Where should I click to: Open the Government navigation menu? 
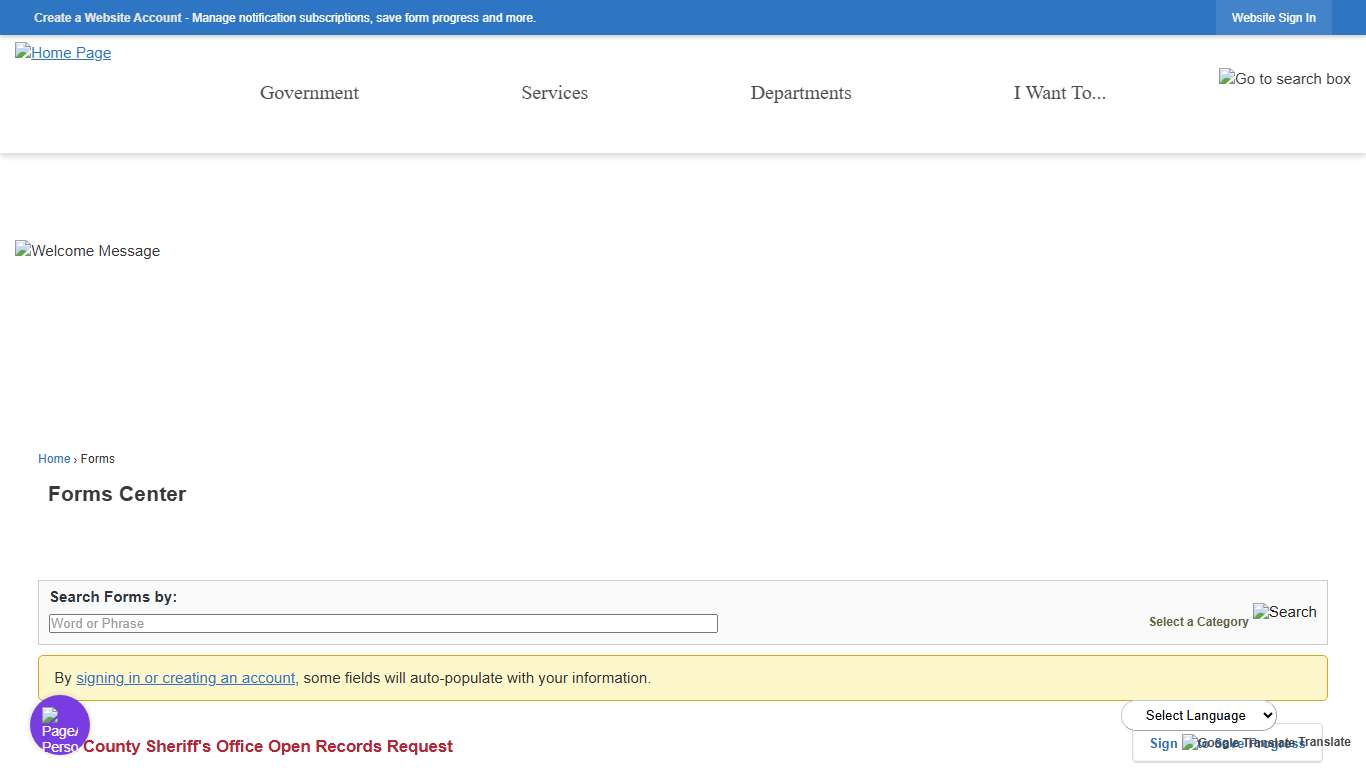[309, 93]
